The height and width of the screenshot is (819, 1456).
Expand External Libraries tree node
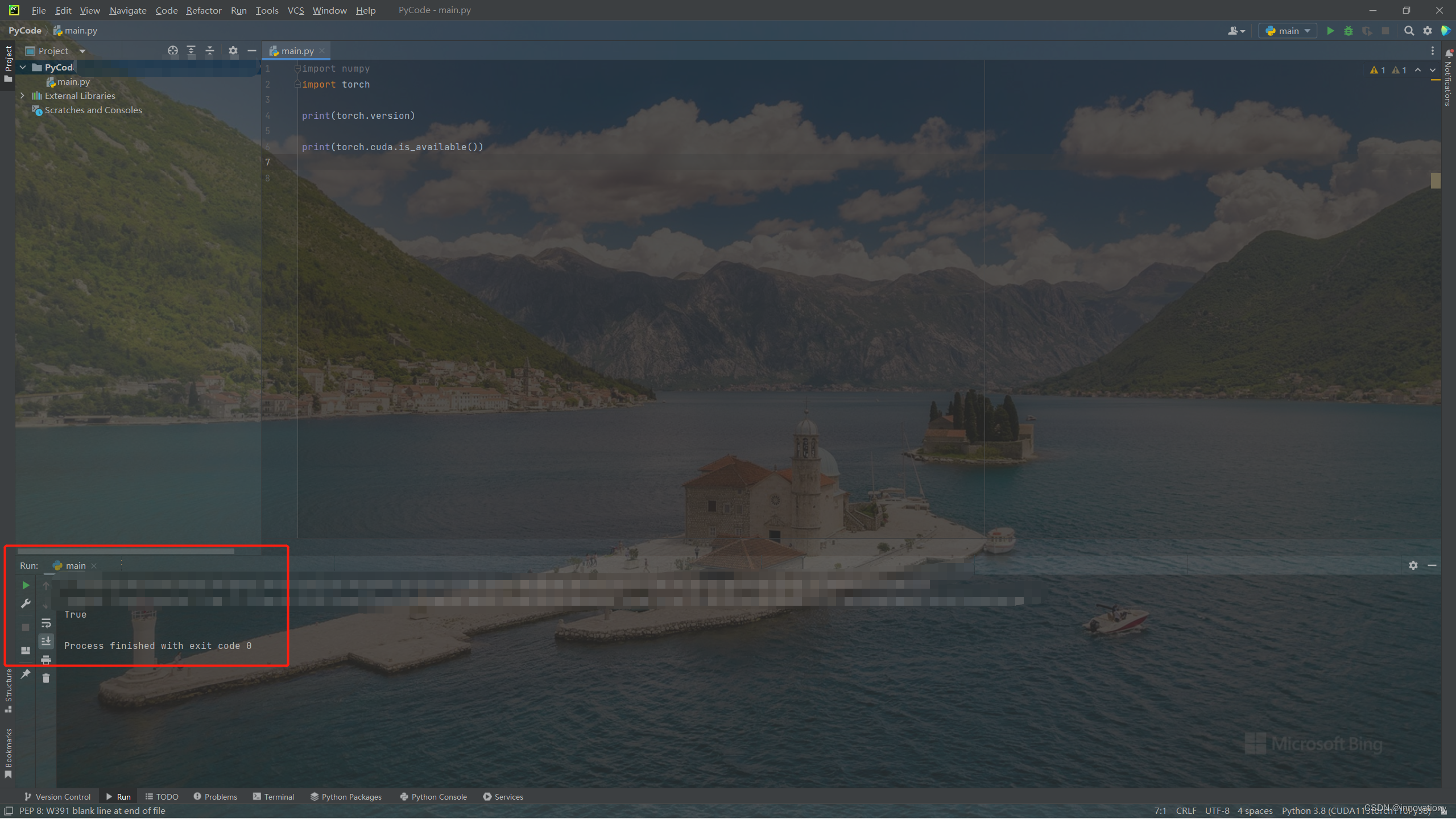(22, 96)
